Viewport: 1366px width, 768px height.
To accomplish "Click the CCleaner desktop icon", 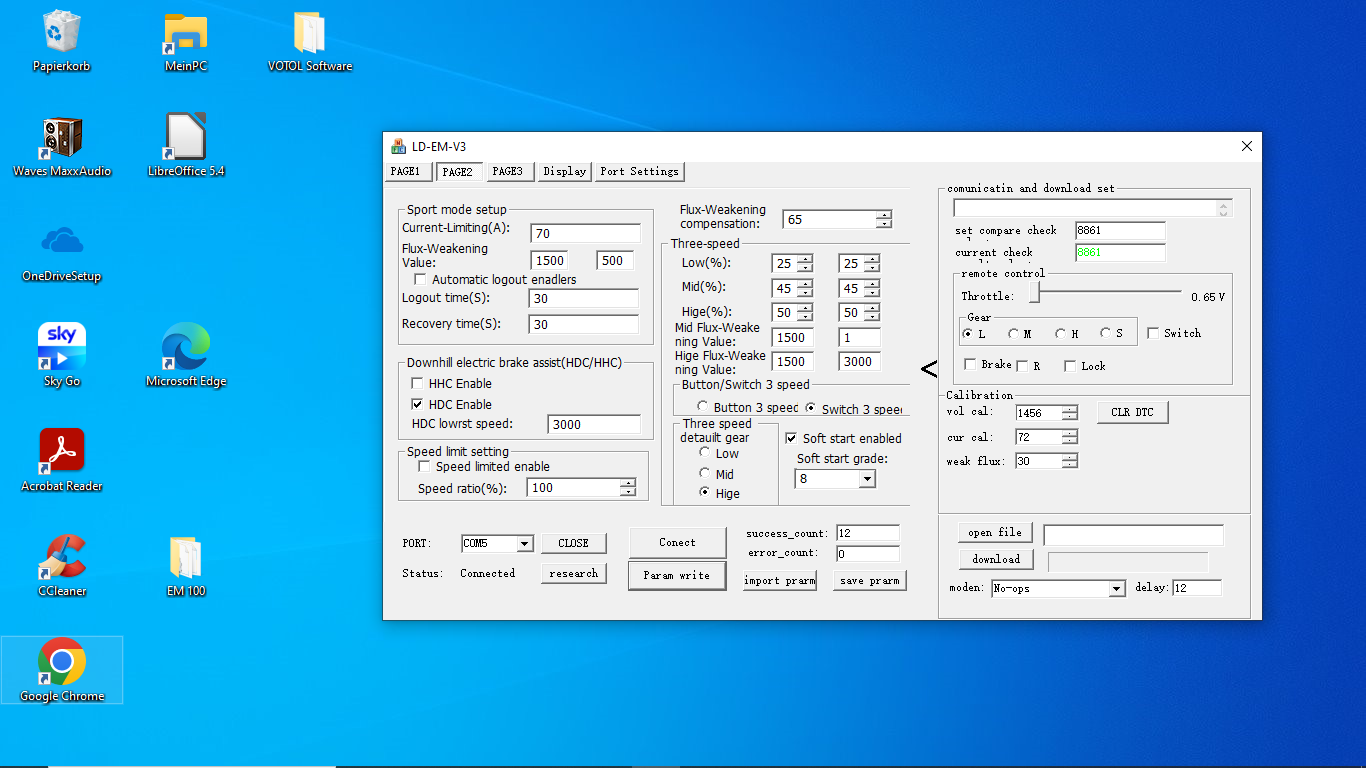I will pos(62,558).
